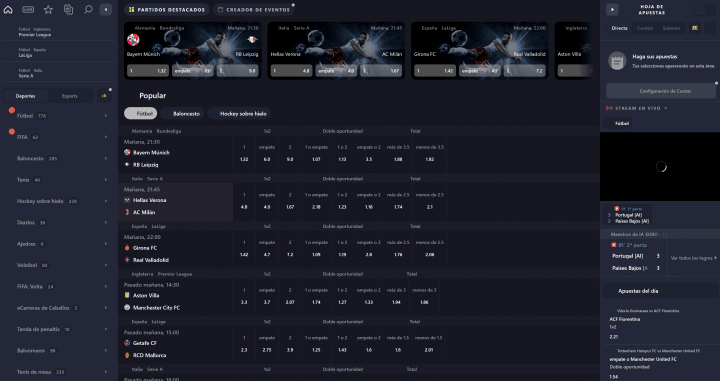
Task: Click the AC Milan crest in match list
Action: [x=127, y=212]
